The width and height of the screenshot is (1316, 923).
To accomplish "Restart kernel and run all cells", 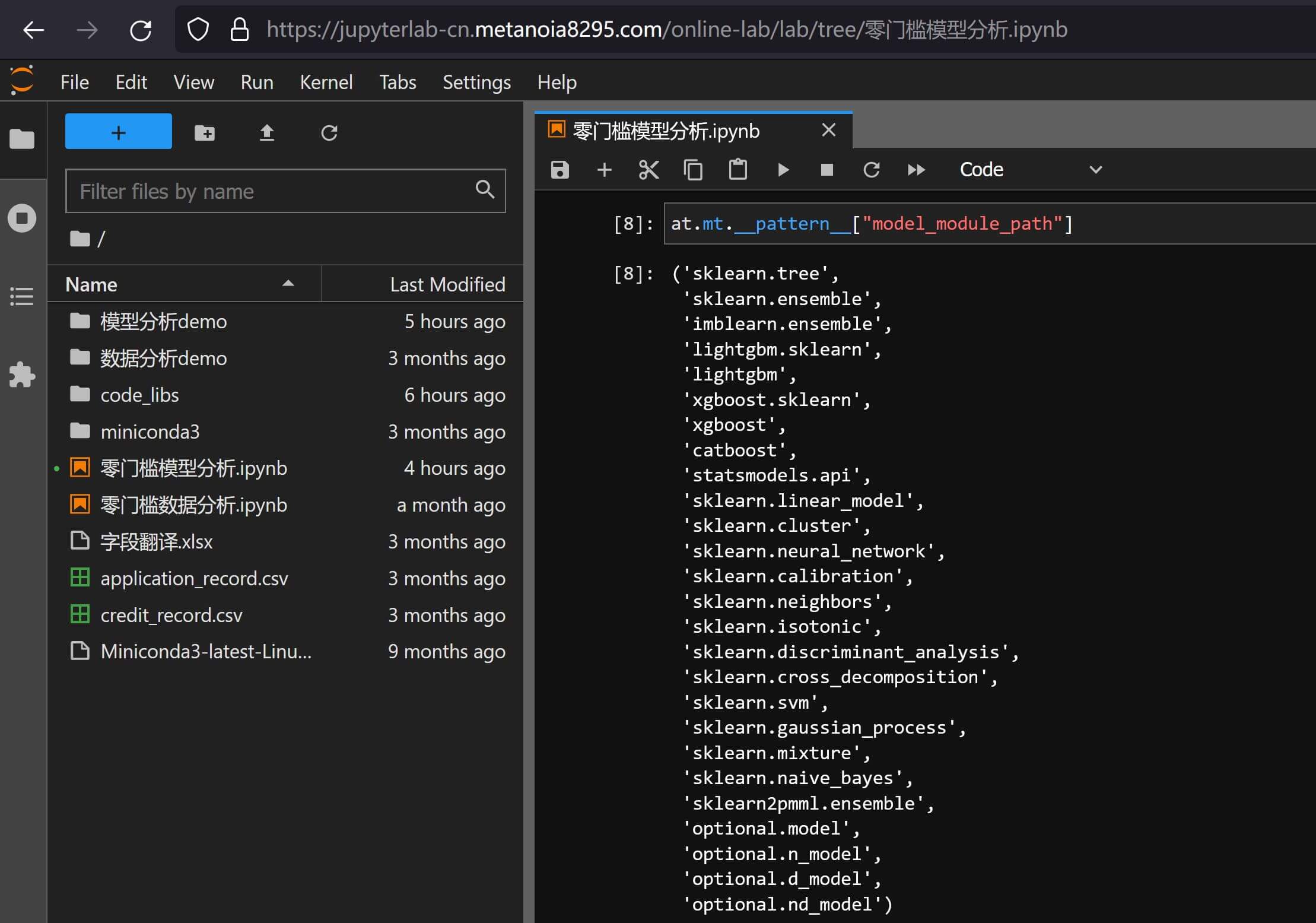I will pos(916,170).
